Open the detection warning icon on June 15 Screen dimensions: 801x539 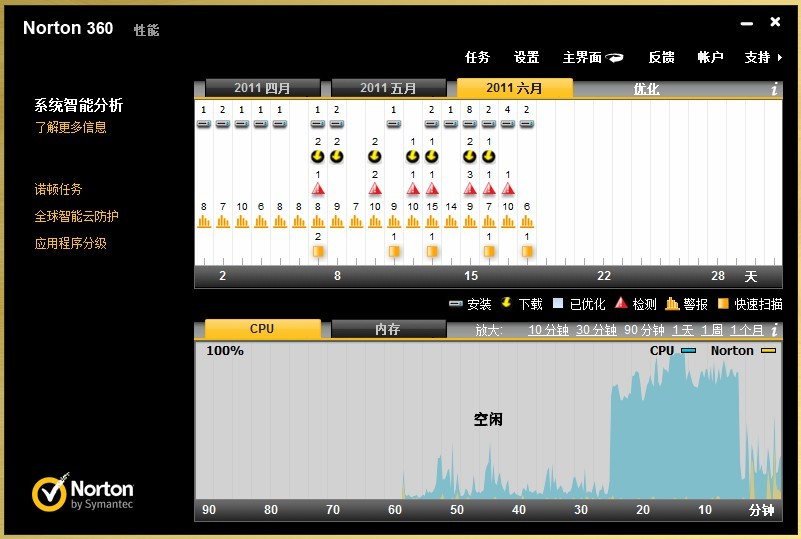[469, 189]
